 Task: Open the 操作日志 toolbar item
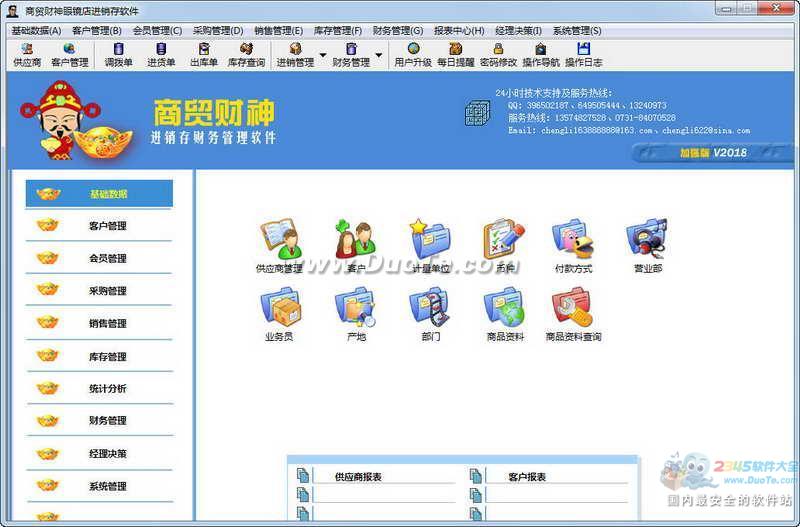click(584, 55)
